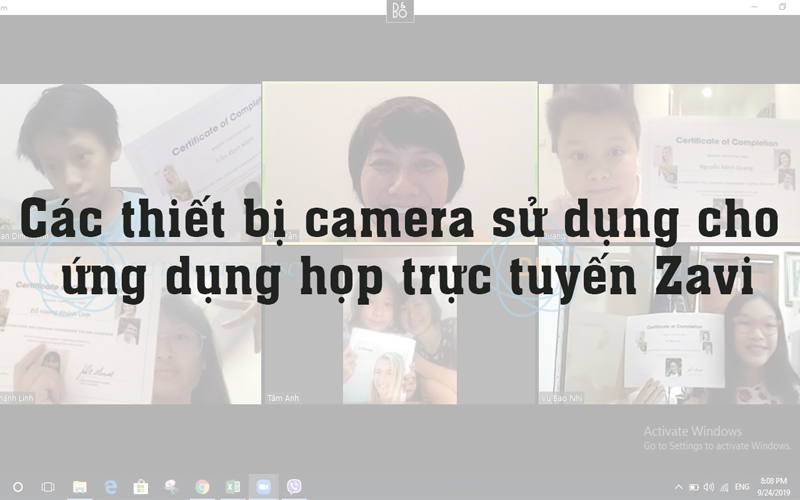This screenshot has height=500, width=800.
Task: Select Khanh Linh video tile
Action: click(x=130, y=325)
